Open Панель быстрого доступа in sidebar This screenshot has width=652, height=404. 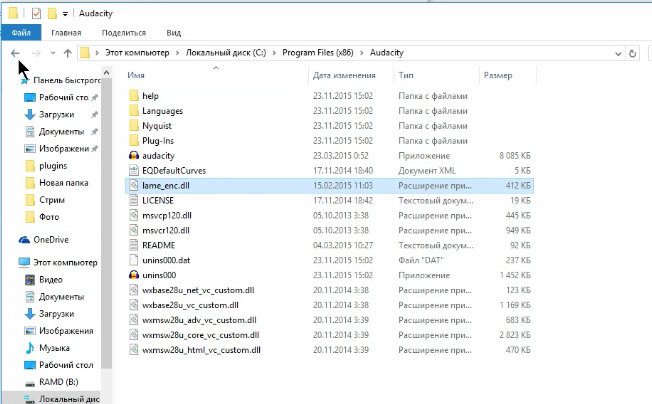point(60,80)
